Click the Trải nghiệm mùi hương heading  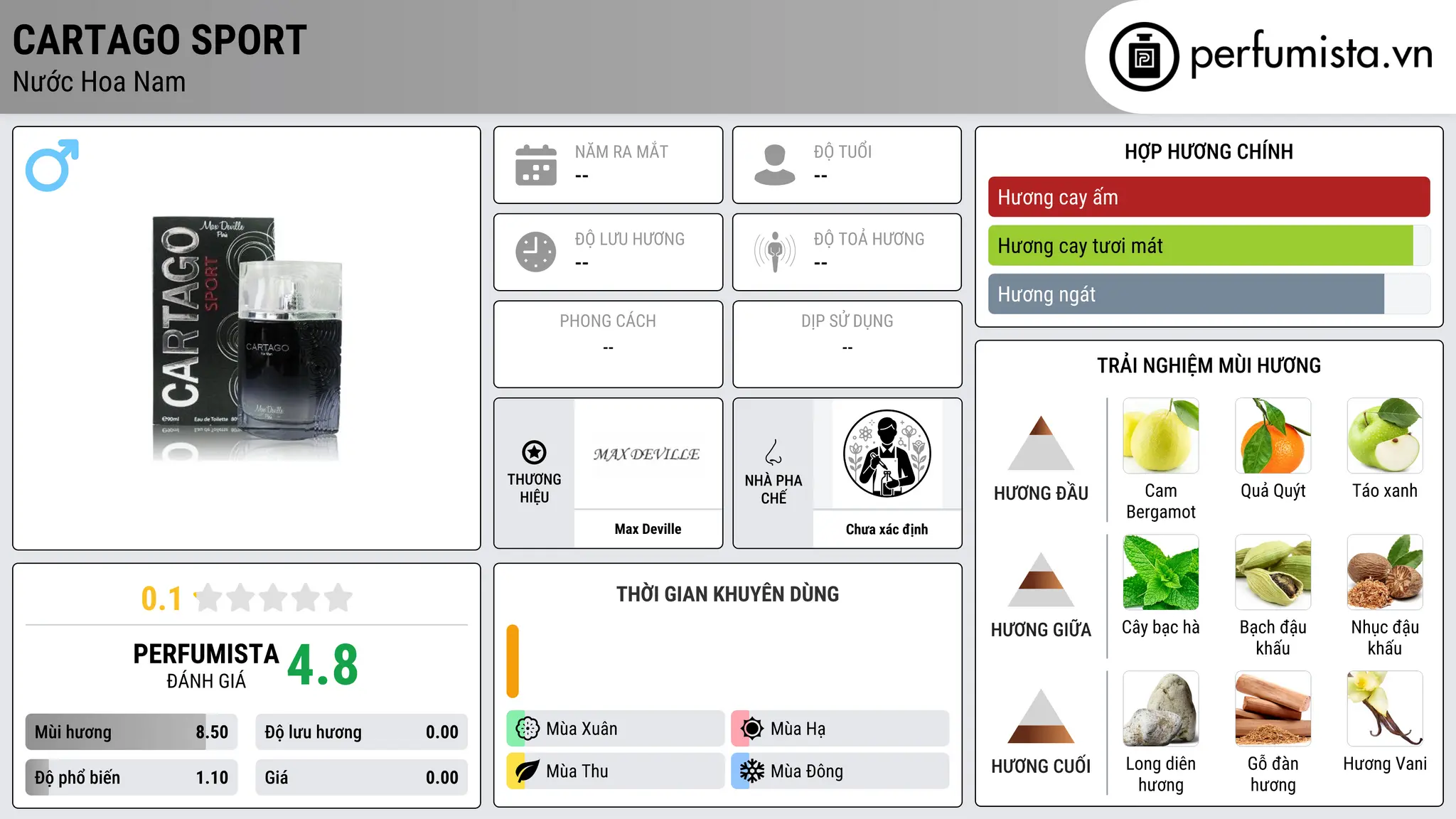pyautogui.click(x=1209, y=365)
